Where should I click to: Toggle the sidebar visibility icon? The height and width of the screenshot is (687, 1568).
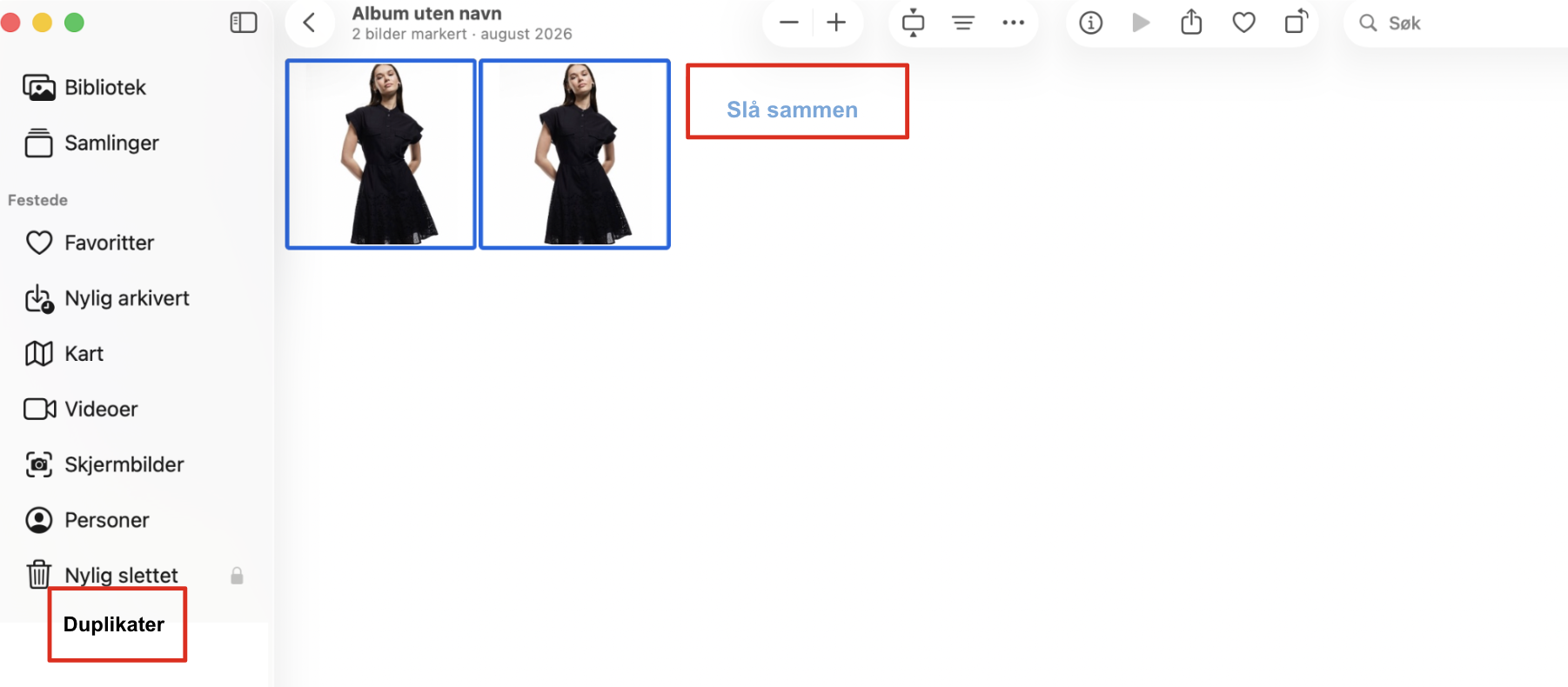(x=244, y=23)
